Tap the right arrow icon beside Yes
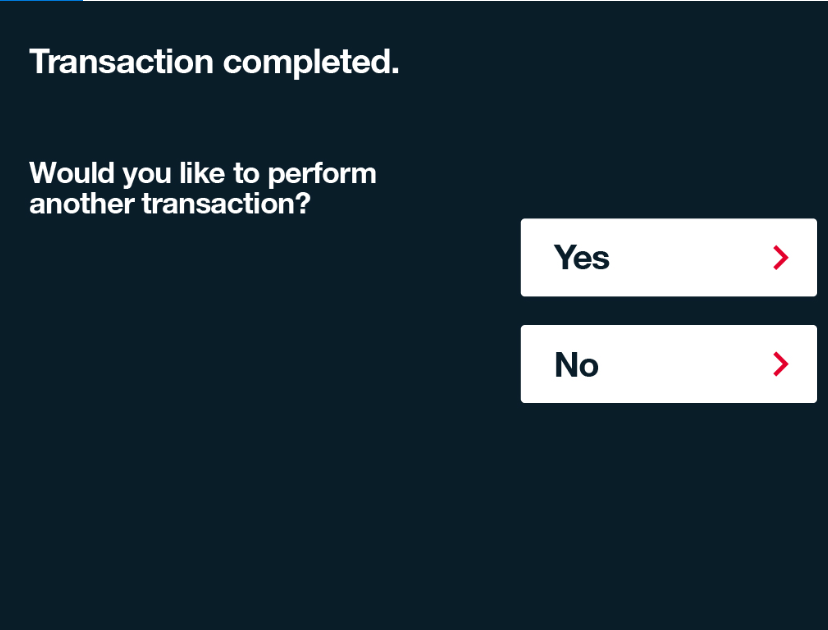This screenshot has width=828, height=630. (x=781, y=258)
